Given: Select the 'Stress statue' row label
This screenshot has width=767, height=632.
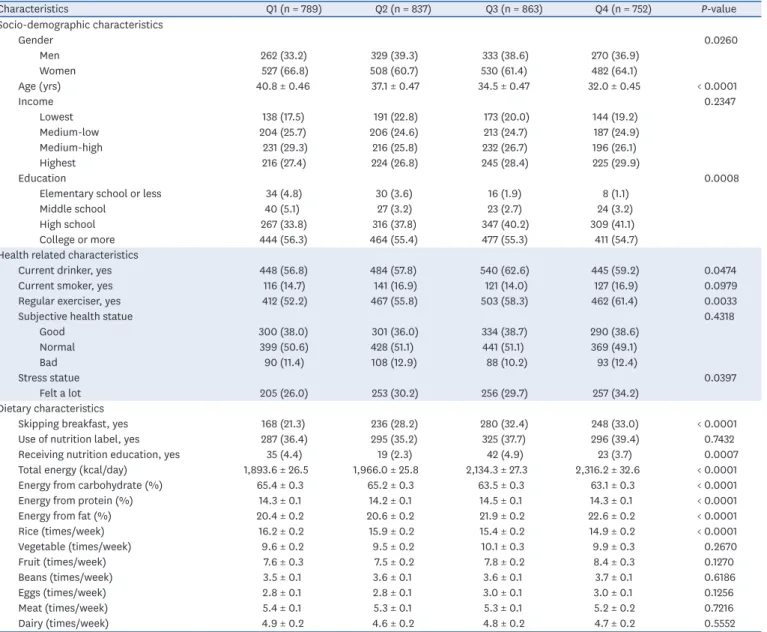Looking at the screenshot, I should (49, 378).
